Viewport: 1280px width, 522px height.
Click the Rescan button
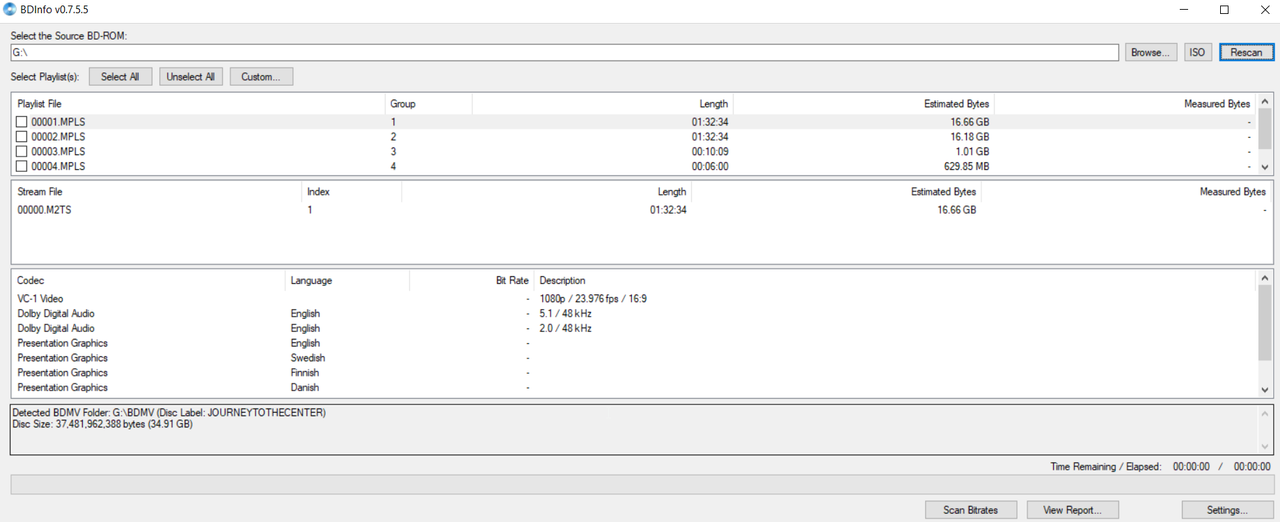click(1246, 52)
